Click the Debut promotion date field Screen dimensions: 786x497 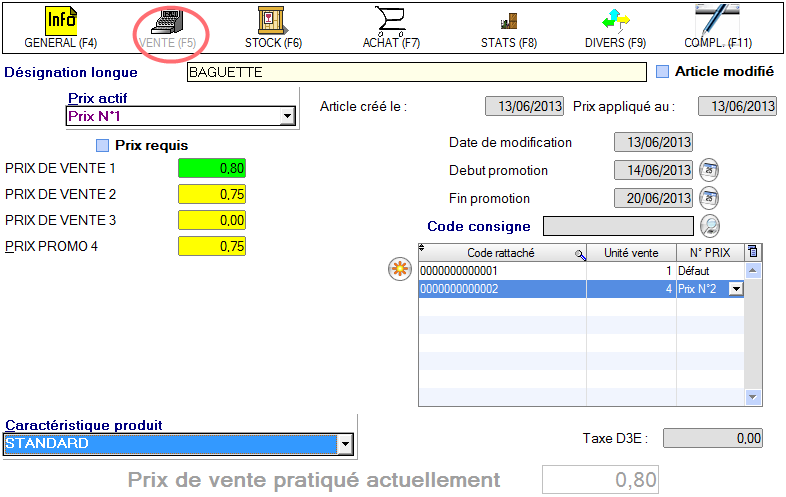[653, 170]
